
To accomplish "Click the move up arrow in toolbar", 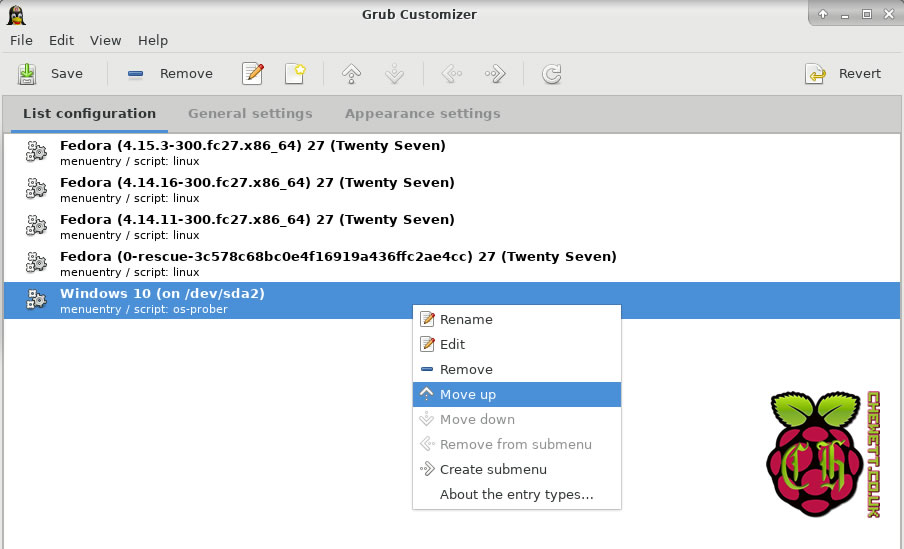I will (351, 73).
